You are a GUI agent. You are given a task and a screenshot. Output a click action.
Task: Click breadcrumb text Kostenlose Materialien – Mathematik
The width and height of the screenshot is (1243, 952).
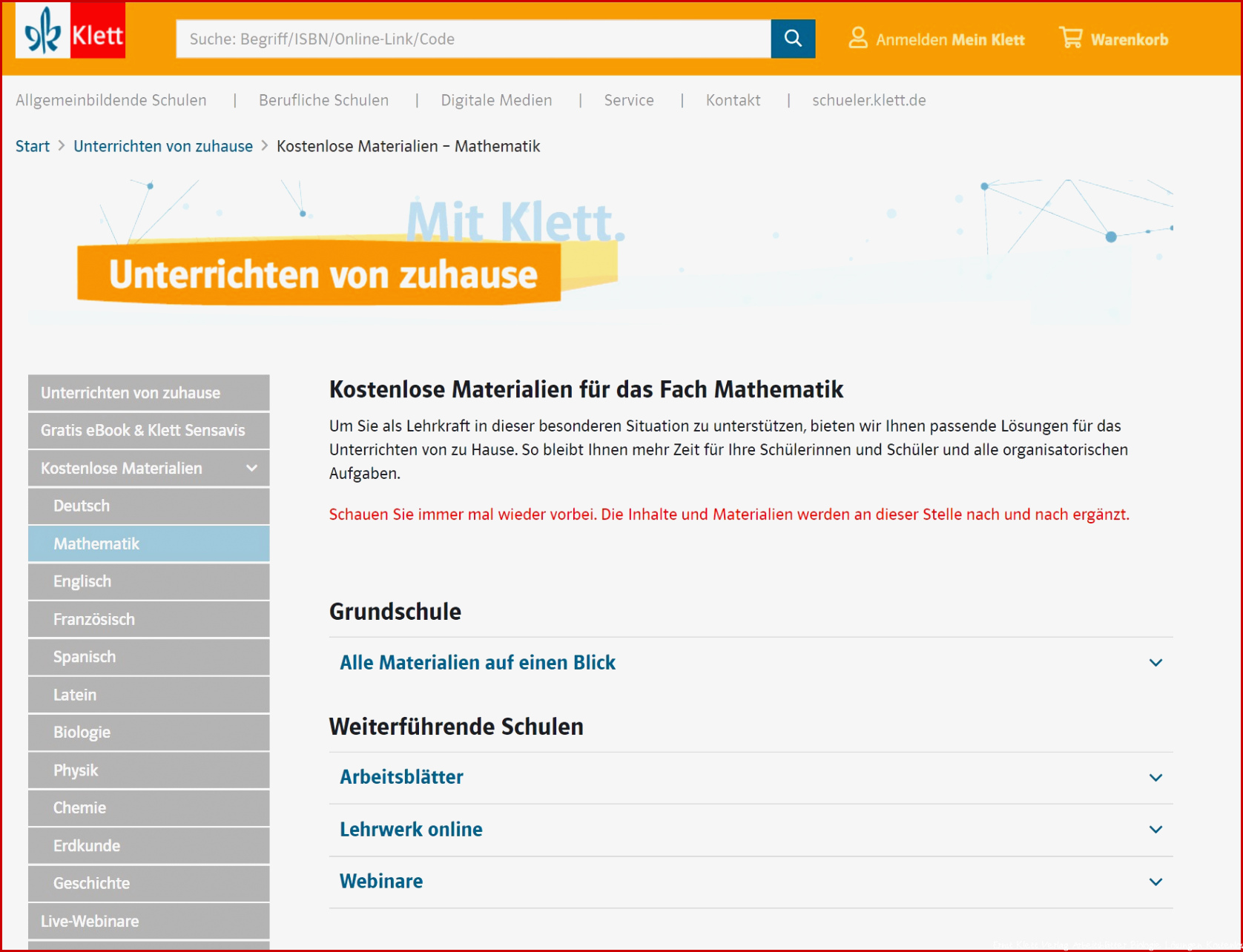tap(408, 146)
